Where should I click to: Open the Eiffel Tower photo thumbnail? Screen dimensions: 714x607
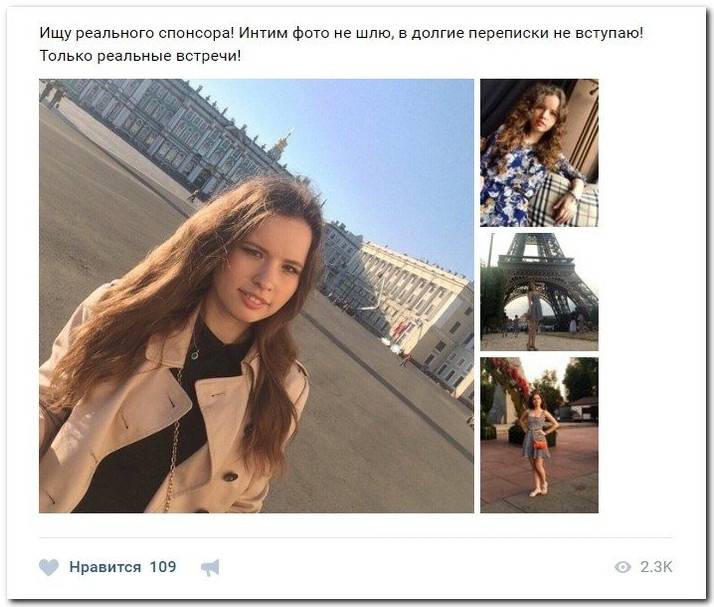click(539, 292)
